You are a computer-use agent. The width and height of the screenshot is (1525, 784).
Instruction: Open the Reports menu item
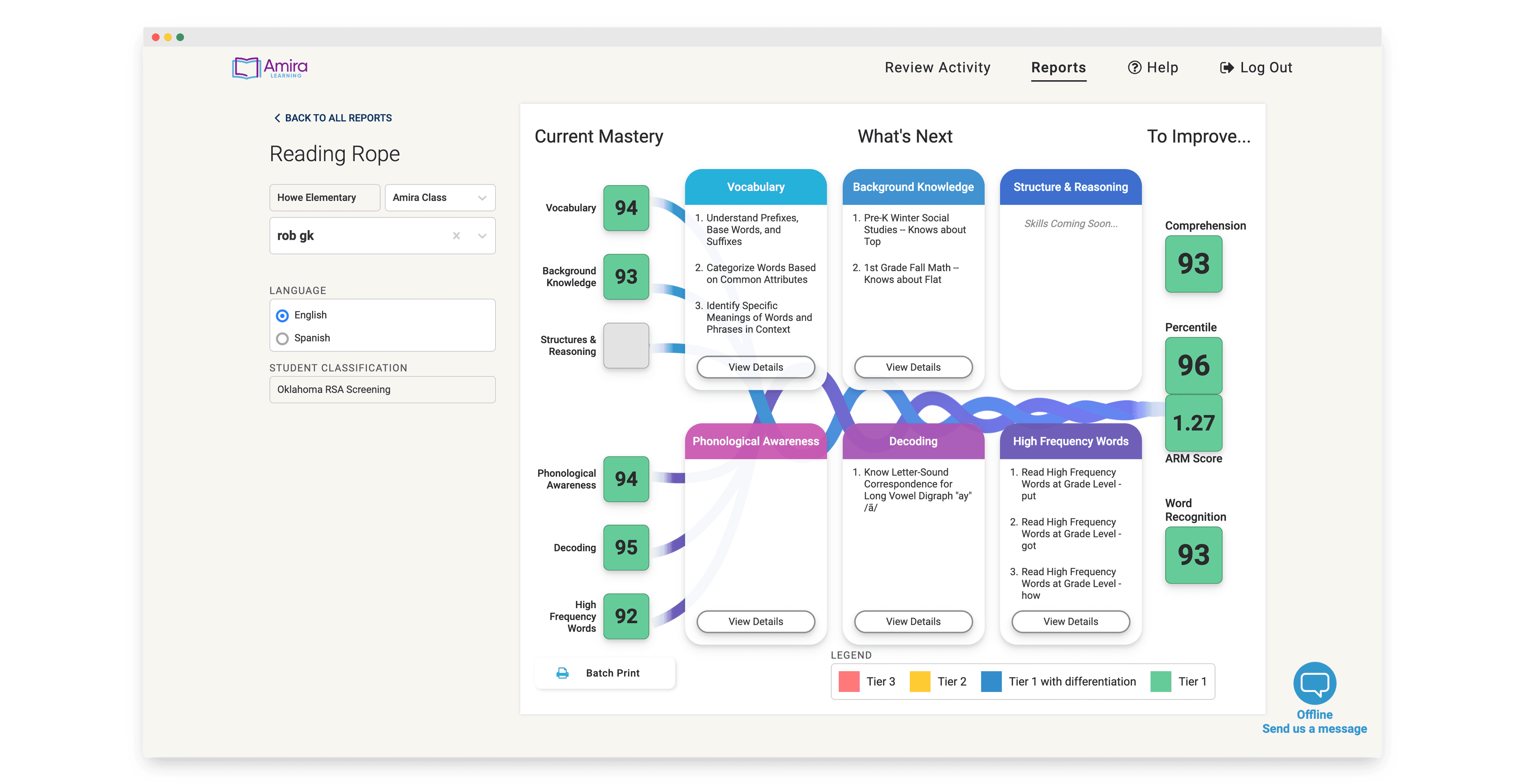[x=1058, y=67]
